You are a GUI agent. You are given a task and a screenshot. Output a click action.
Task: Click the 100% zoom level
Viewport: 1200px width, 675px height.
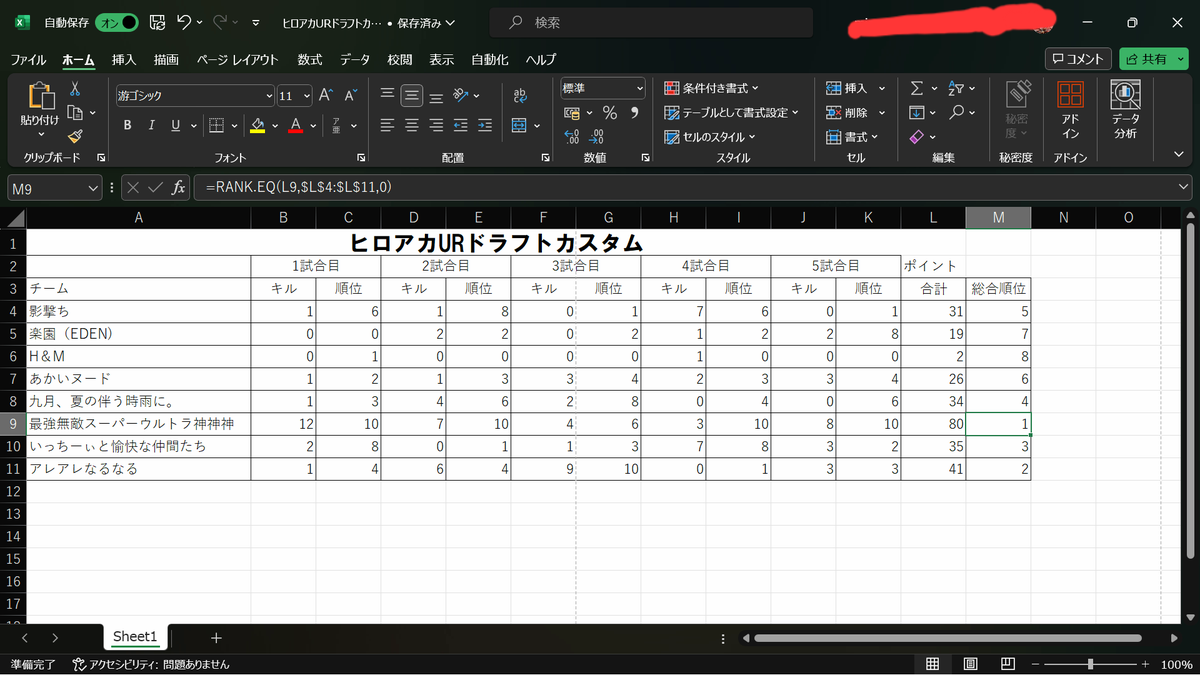(x=1177, y=664)
